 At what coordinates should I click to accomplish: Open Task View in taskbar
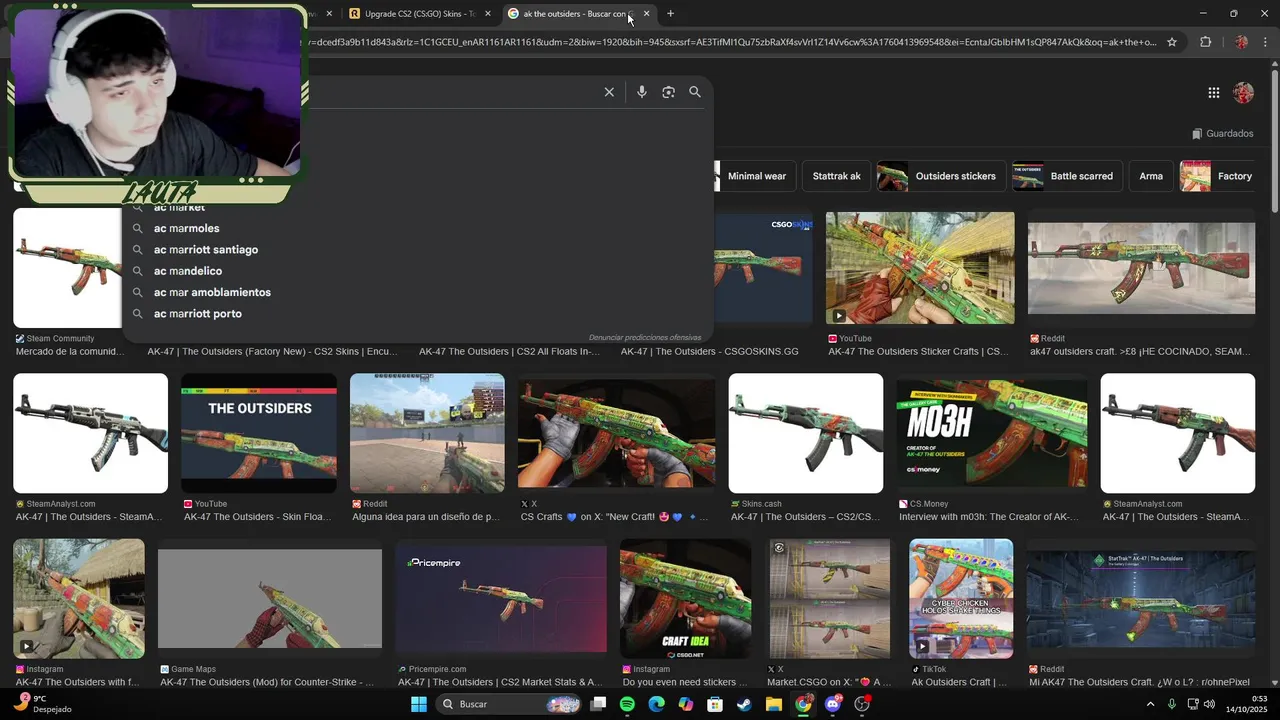point(598,704)
